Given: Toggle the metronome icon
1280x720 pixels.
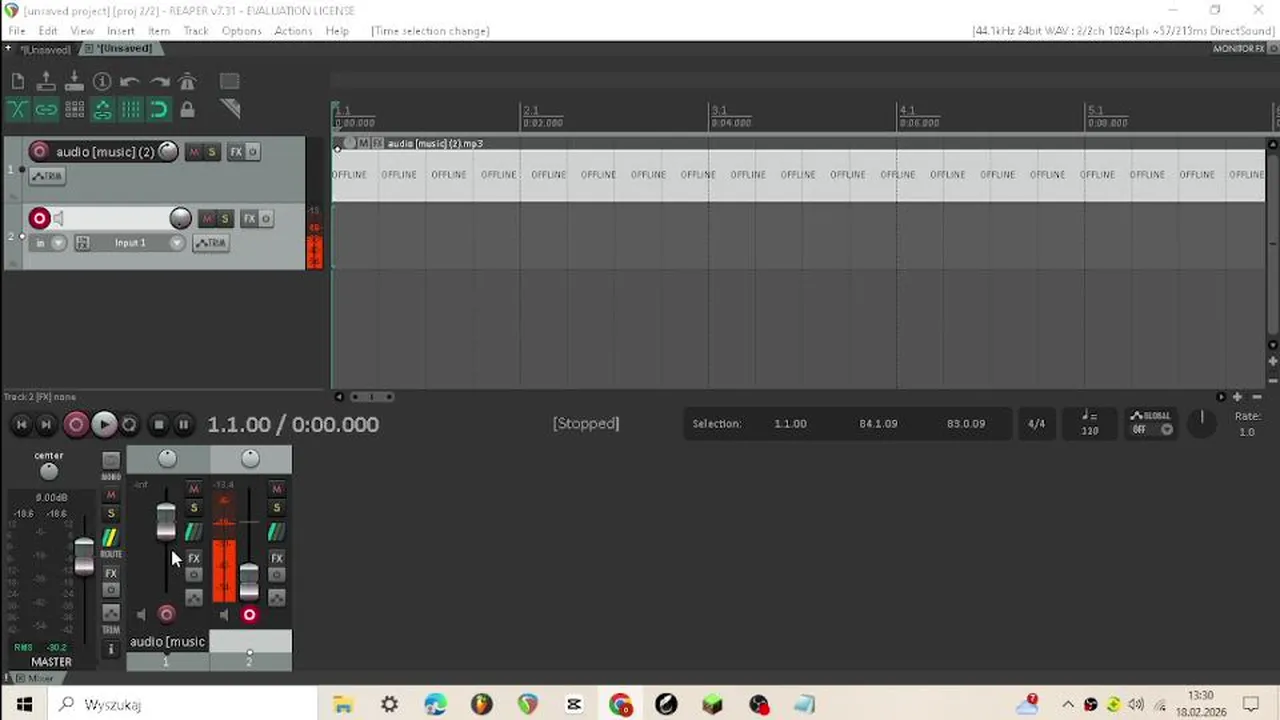Looking at the screenshot, I should [x=187, y=82].
